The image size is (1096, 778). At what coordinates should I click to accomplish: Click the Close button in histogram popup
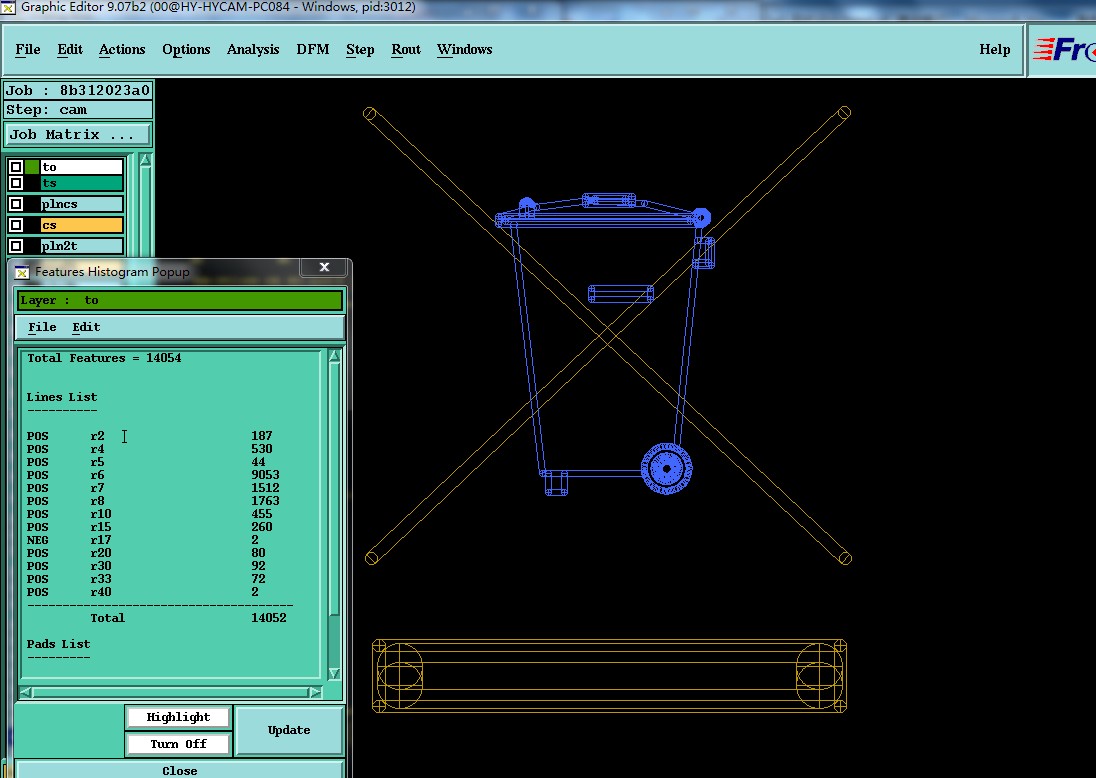[x=180, y=770]
